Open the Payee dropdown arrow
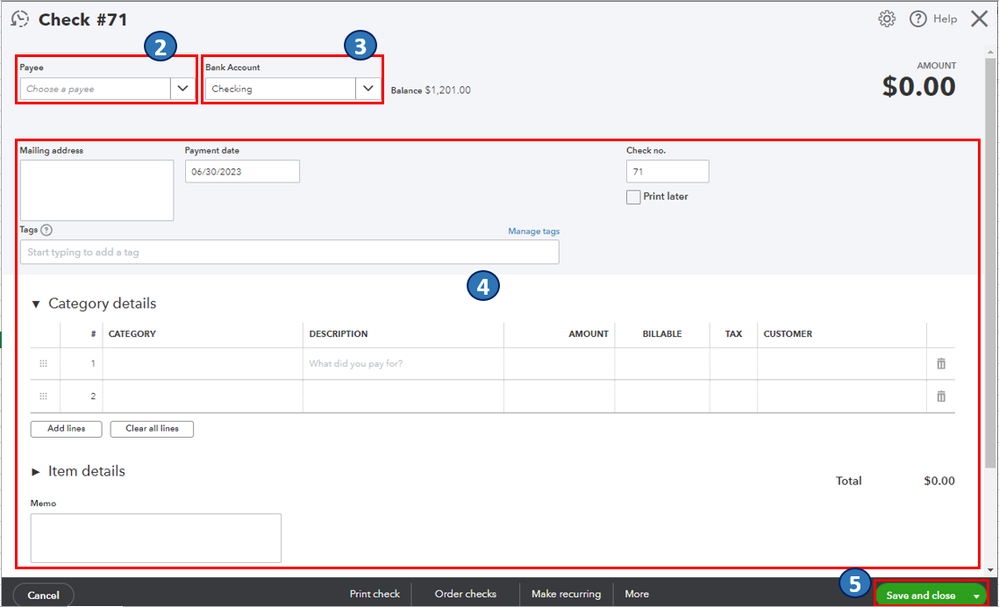The image size is (999, 607). click(x=183, y=89)
